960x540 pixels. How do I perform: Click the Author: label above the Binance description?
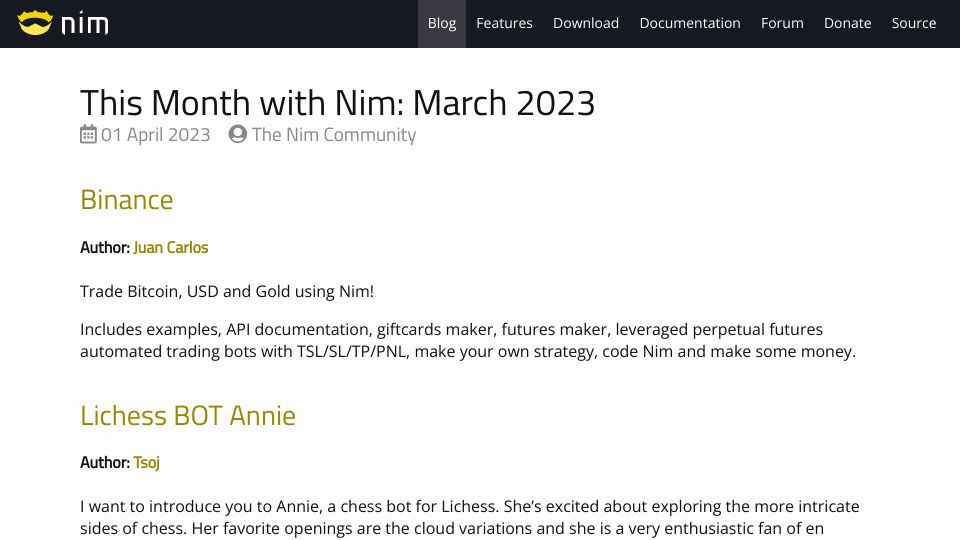click(105, 247)
